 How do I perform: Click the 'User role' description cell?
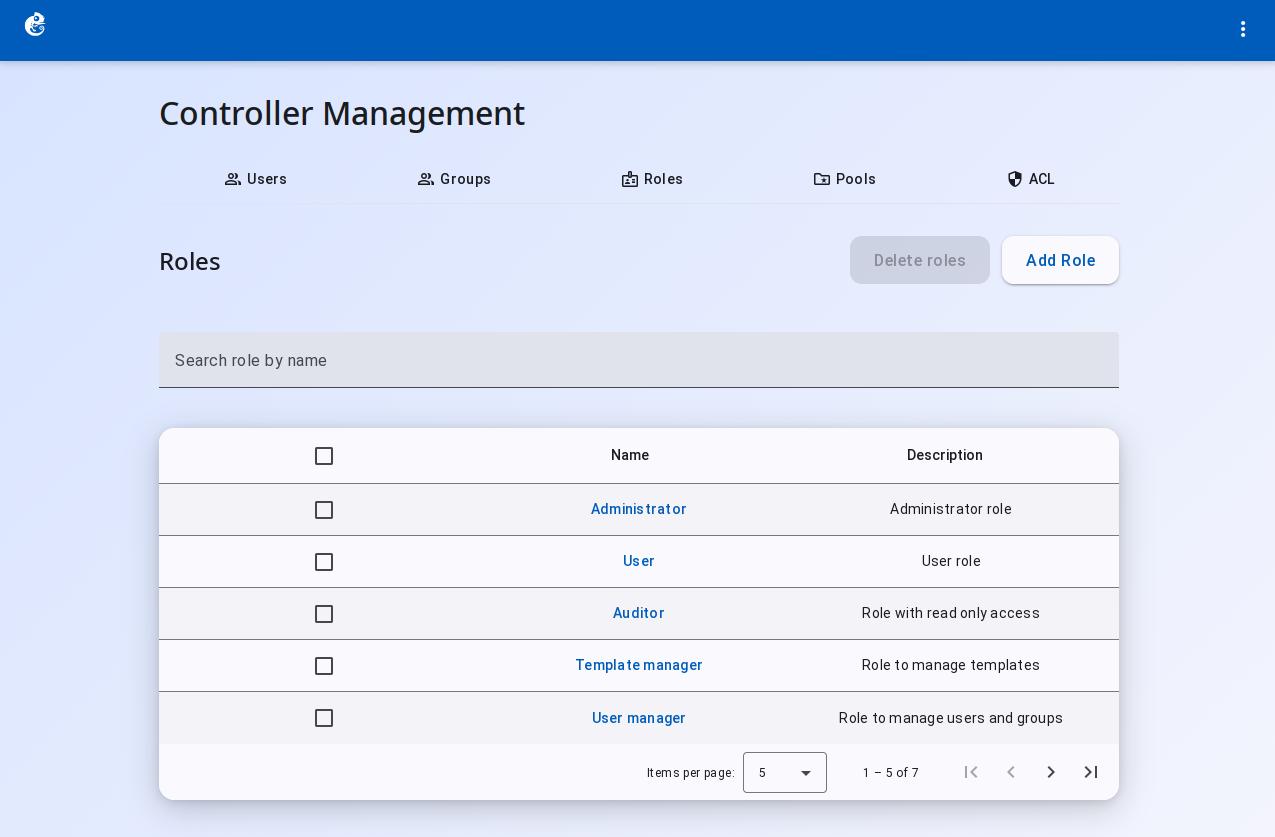[951, 561]
